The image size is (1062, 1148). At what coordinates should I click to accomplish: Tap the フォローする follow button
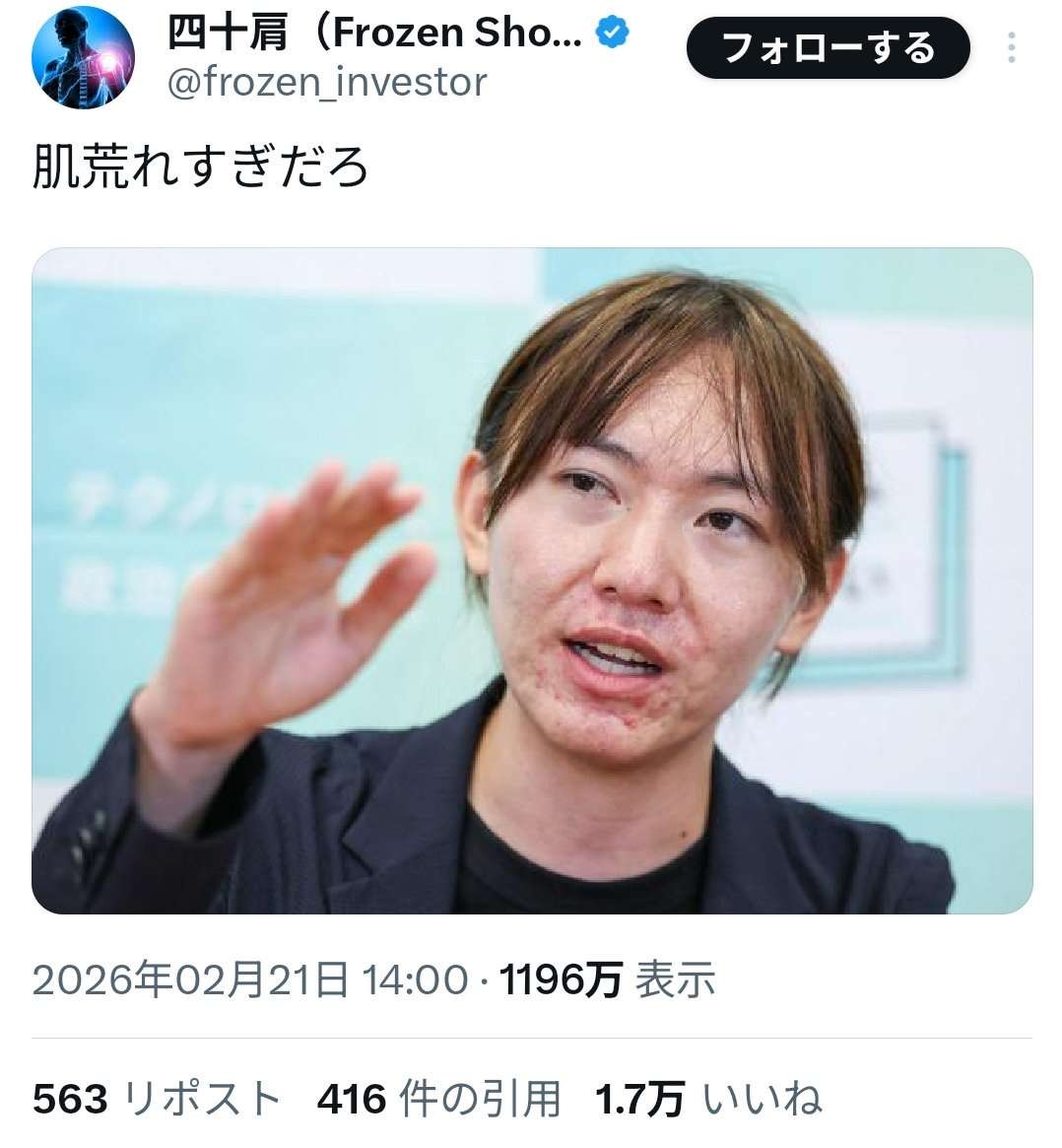[828, 47]
